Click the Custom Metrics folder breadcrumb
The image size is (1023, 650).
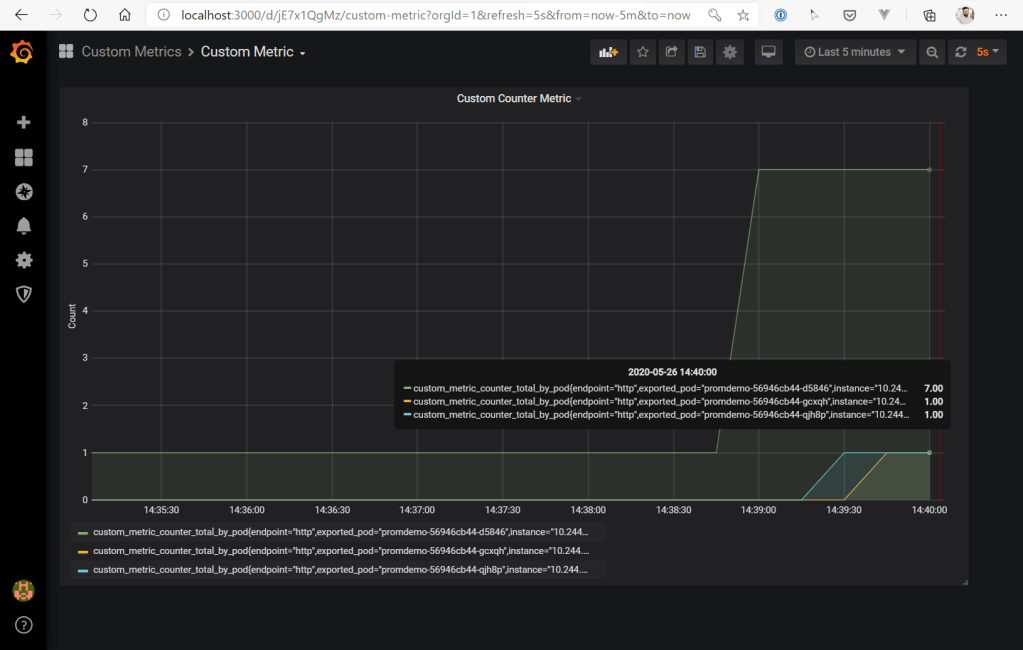click(x=131, y=52)
